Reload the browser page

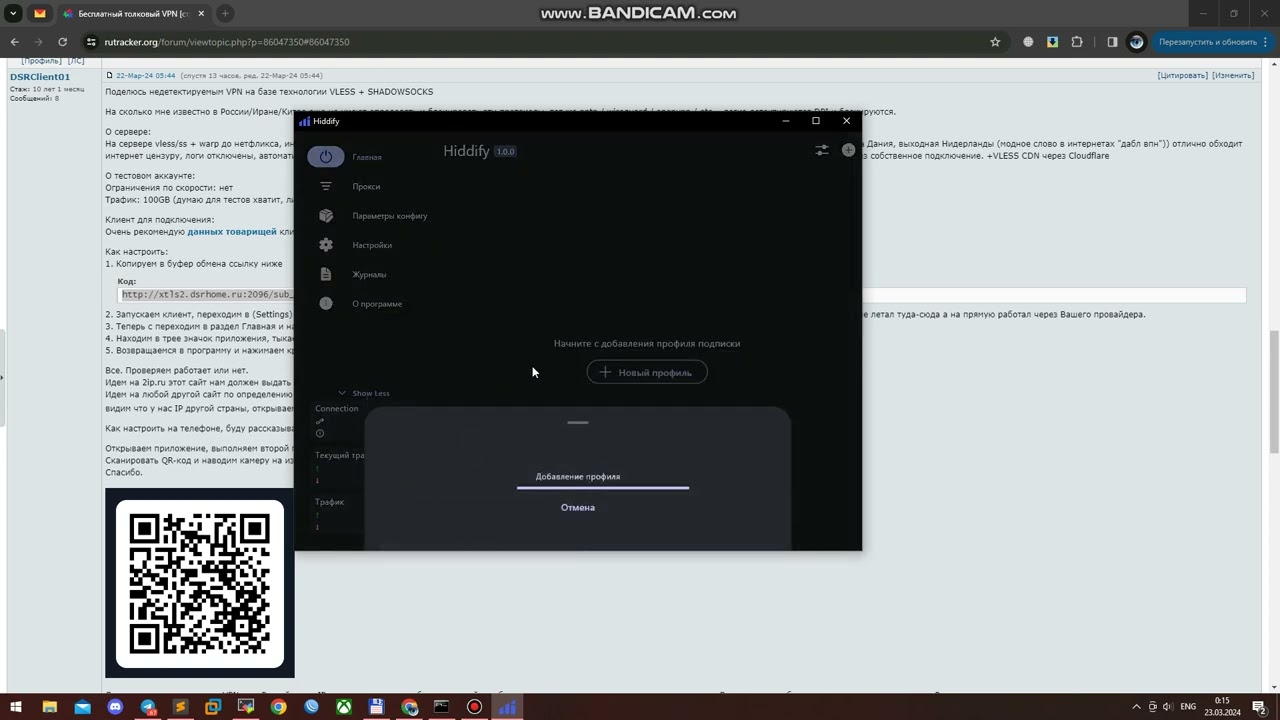[62, 42]
